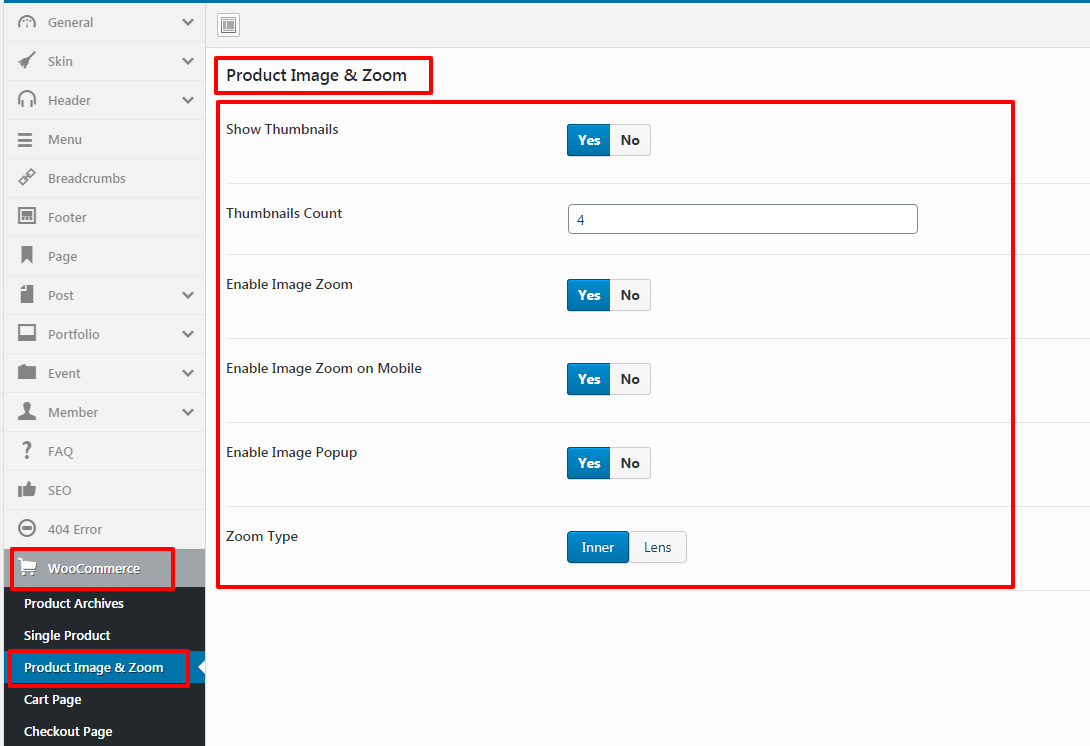Viewport: 1090px width, 746px height.
Task: Expand the Member section chevron
Action: click(188, 412)
